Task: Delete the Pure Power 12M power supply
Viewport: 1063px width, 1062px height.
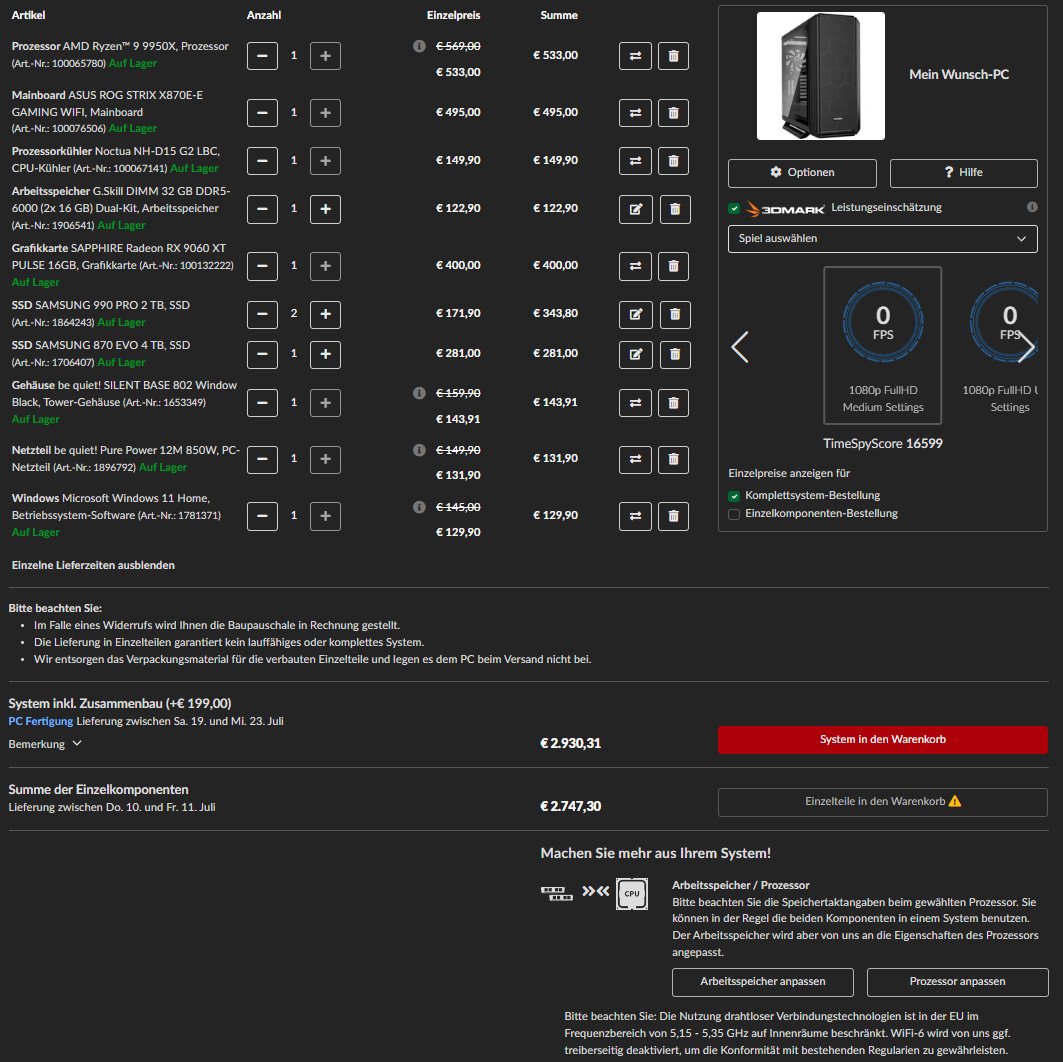Action: click(673, 459)
